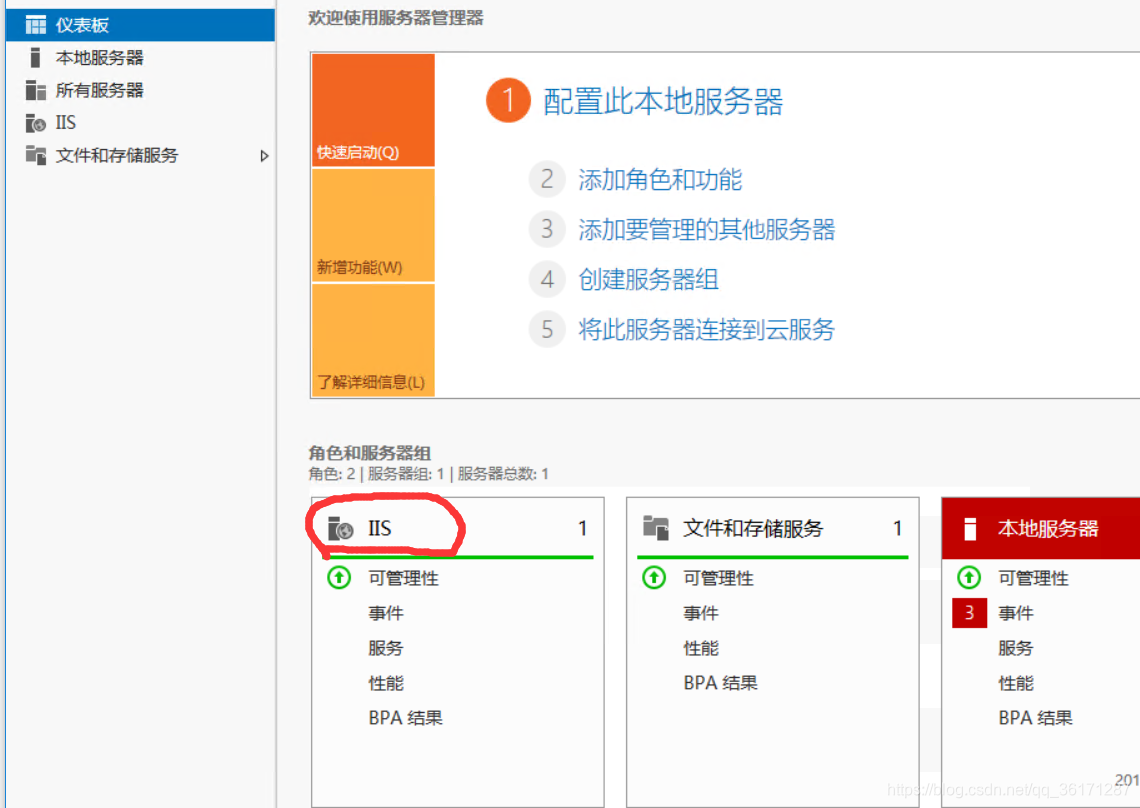Image resolution: width=1140 pixels, height=808 pixels.
Task: Open 事件 in the IIS tile
Action: point(386,613)
